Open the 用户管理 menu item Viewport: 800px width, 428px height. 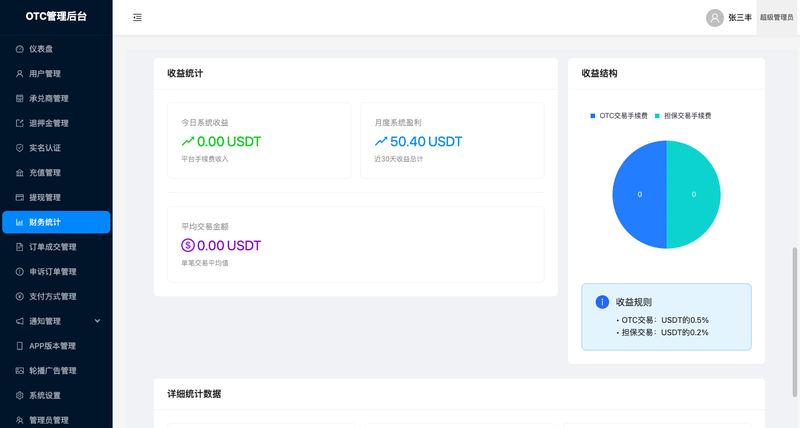(x=56, y=74)
